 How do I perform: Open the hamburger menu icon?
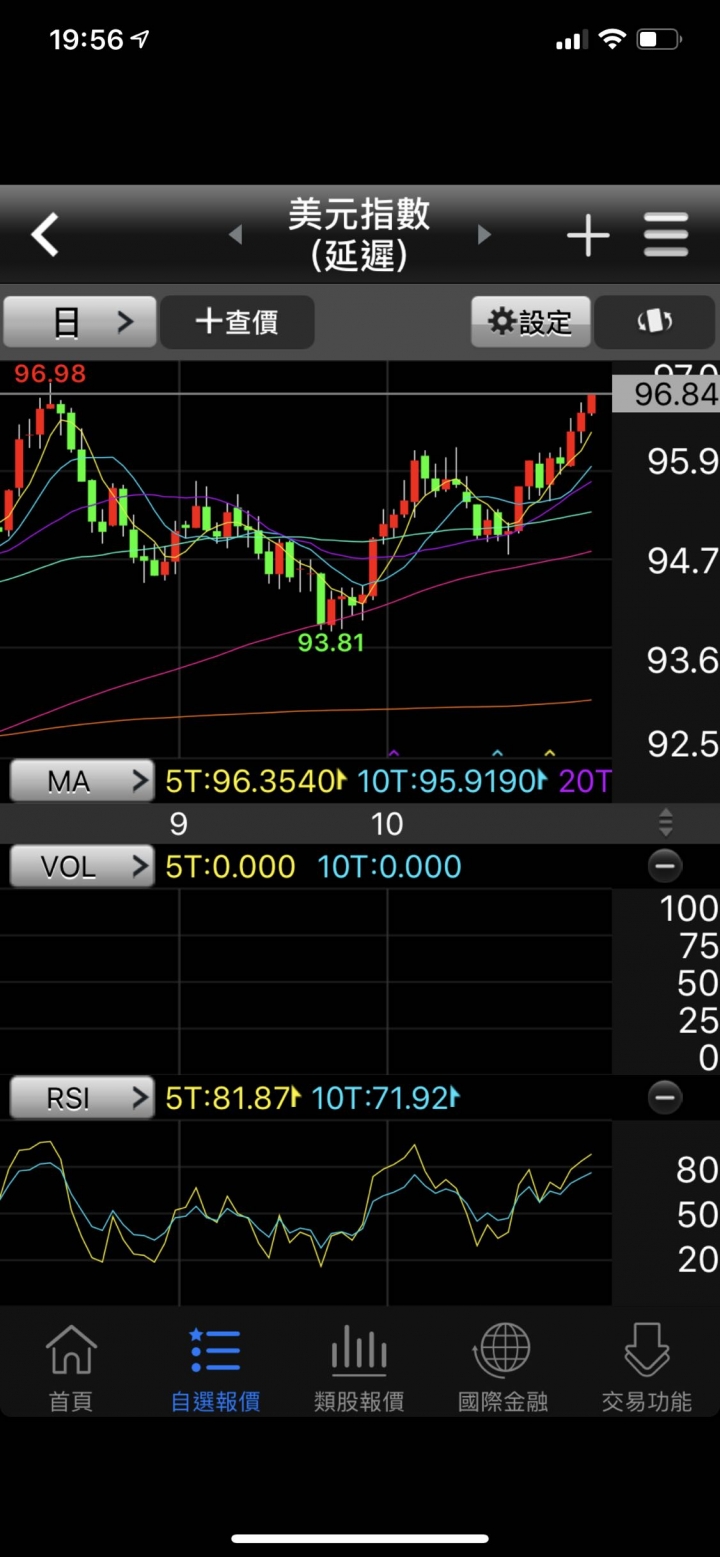[x=666, y=236]
